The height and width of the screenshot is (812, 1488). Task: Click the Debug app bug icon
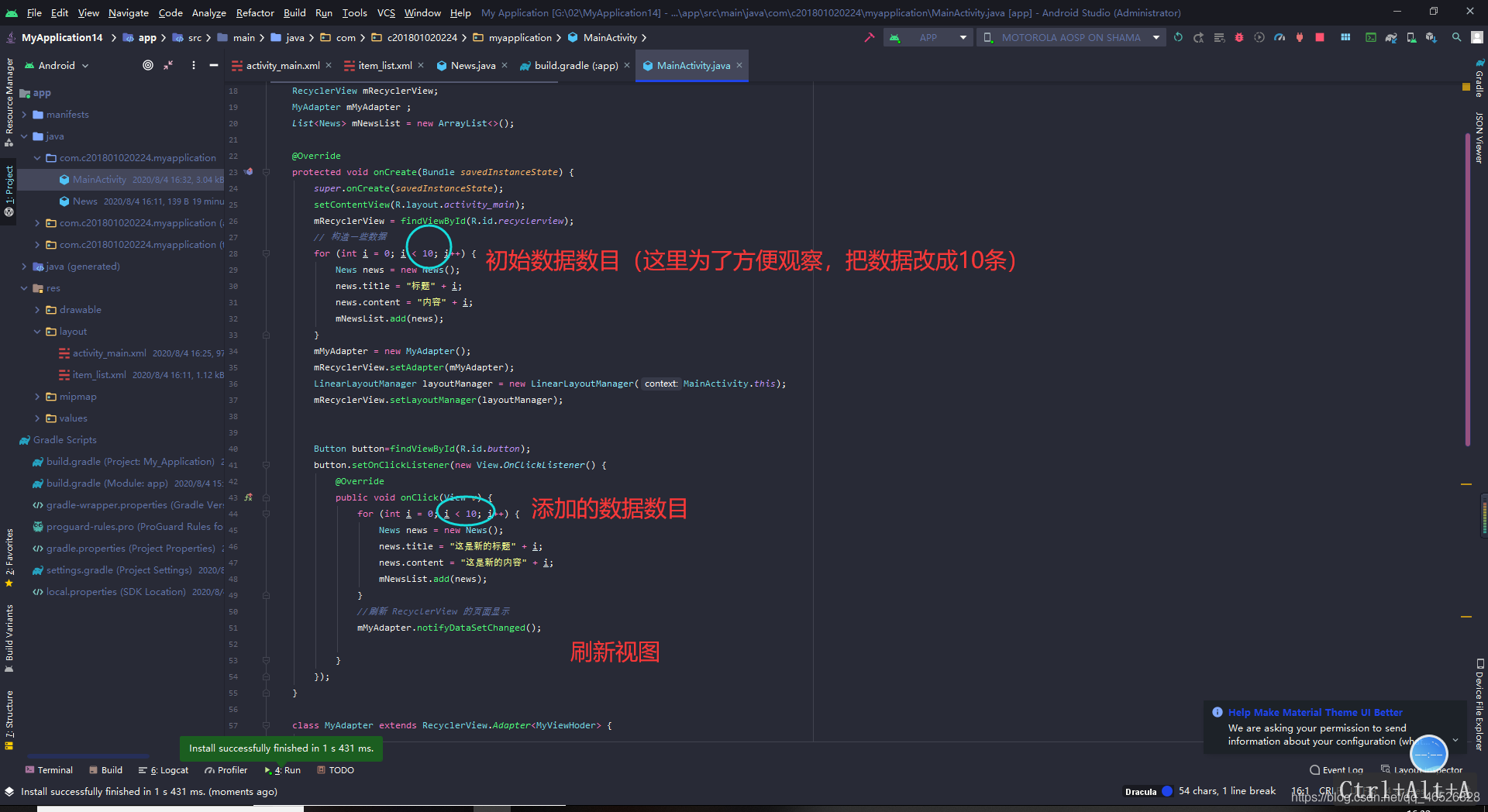coord(1238,37)
